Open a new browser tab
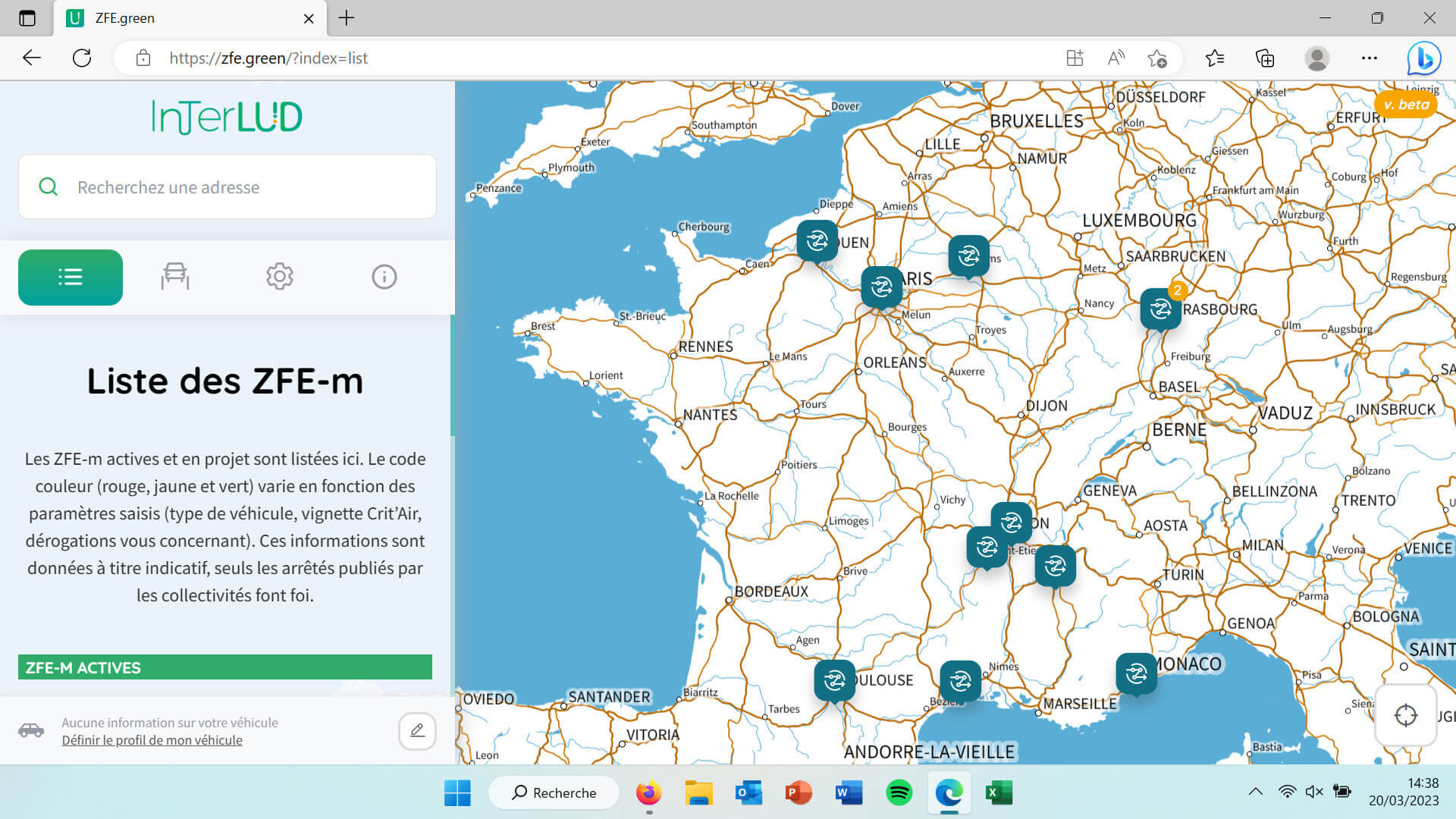 click(x=347, y=18)
